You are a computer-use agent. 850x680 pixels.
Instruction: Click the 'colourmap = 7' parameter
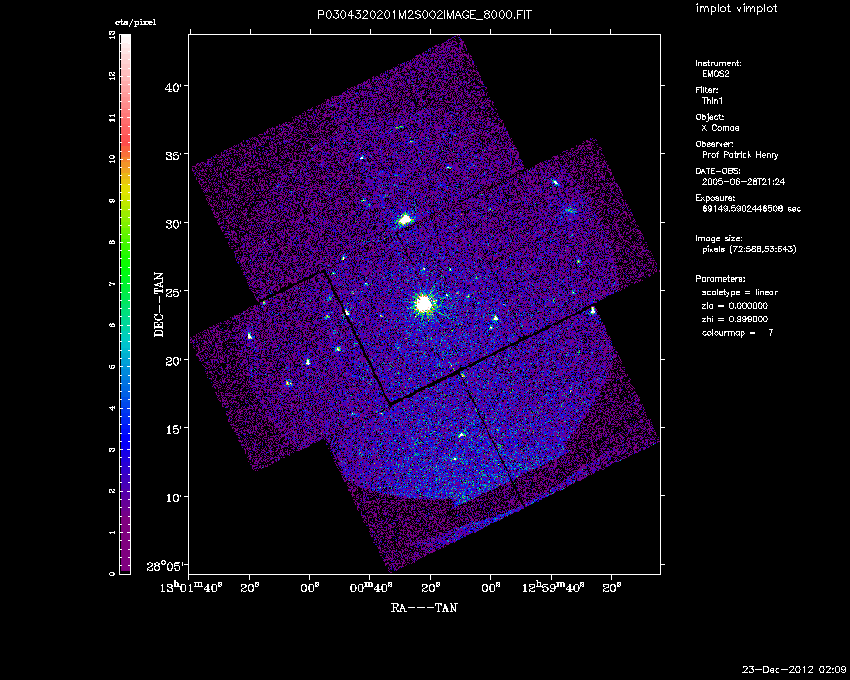(x=737, y=332)
